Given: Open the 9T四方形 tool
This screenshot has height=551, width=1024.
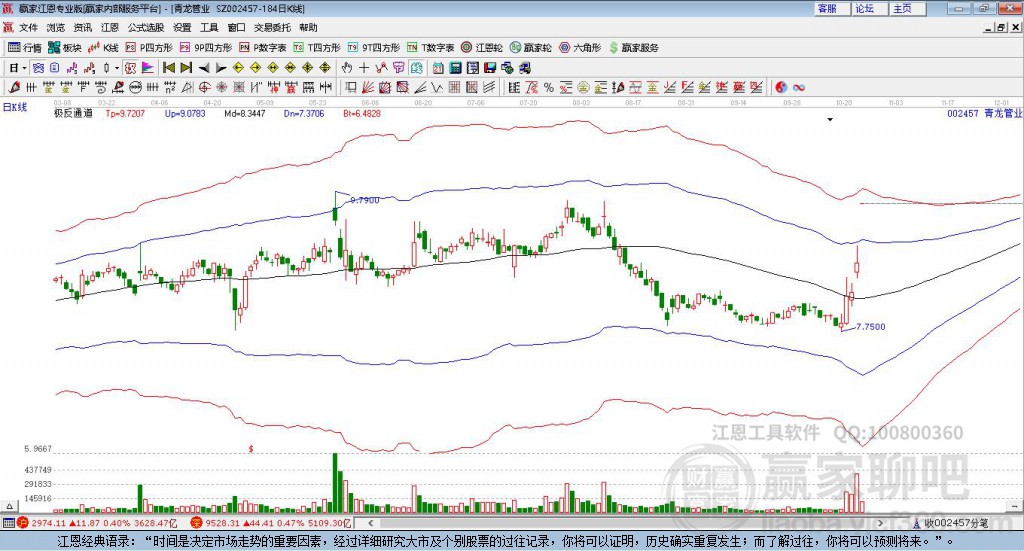Looking at the screenshot, I should pyautogui.click(x=374, y=48).
